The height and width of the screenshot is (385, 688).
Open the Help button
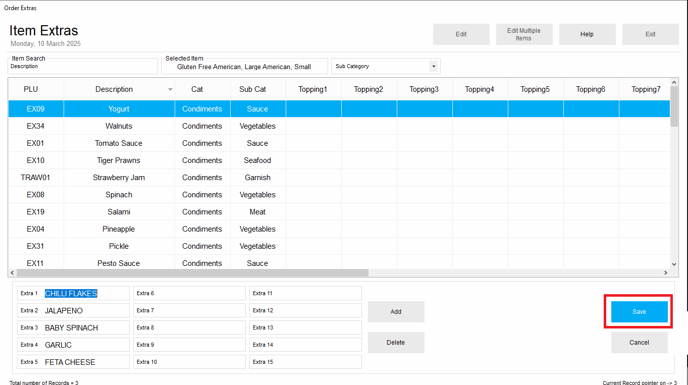tap(587, 34)
